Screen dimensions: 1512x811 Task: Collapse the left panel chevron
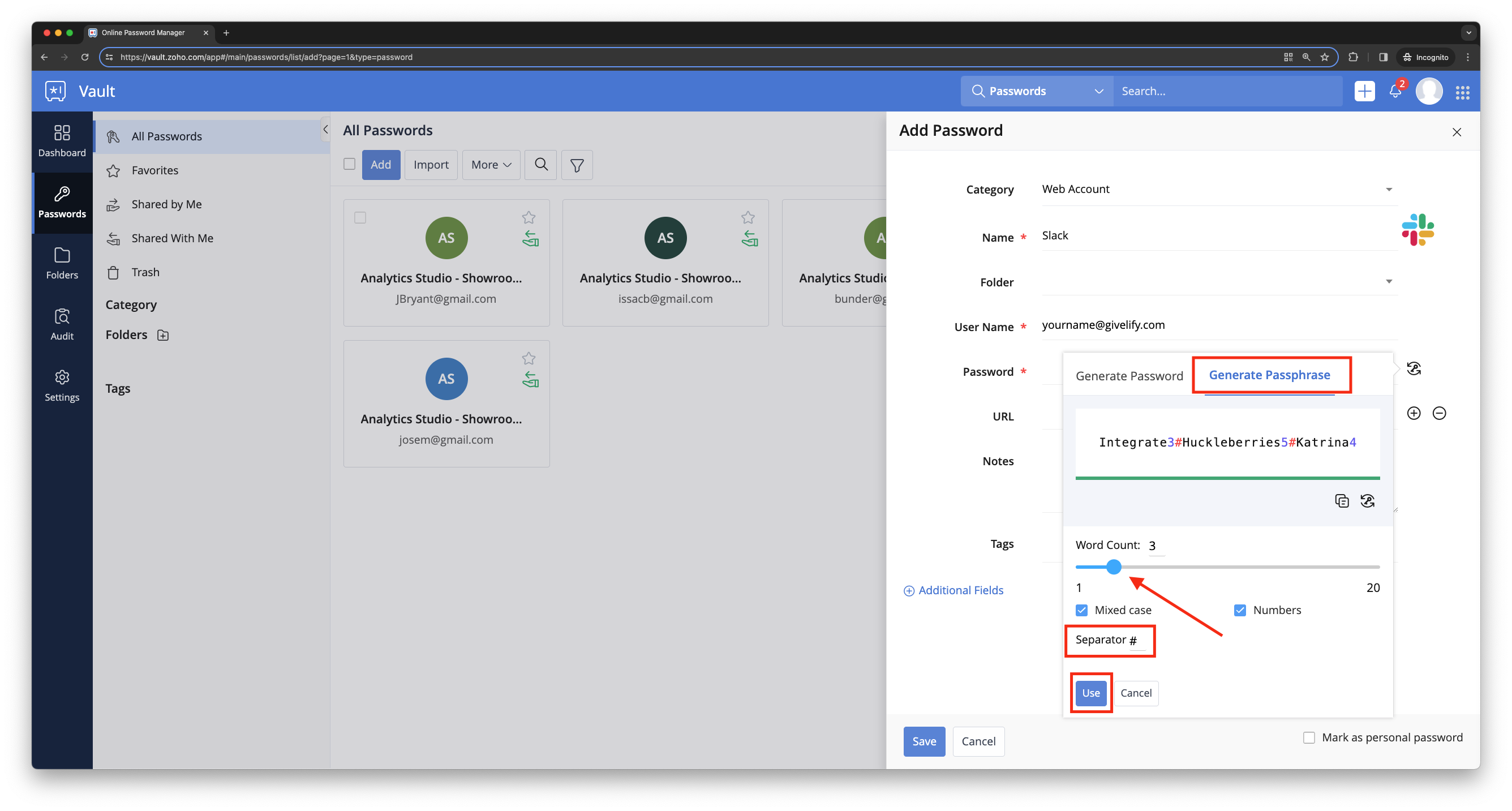pyautogui.click(x=325, y=130)
